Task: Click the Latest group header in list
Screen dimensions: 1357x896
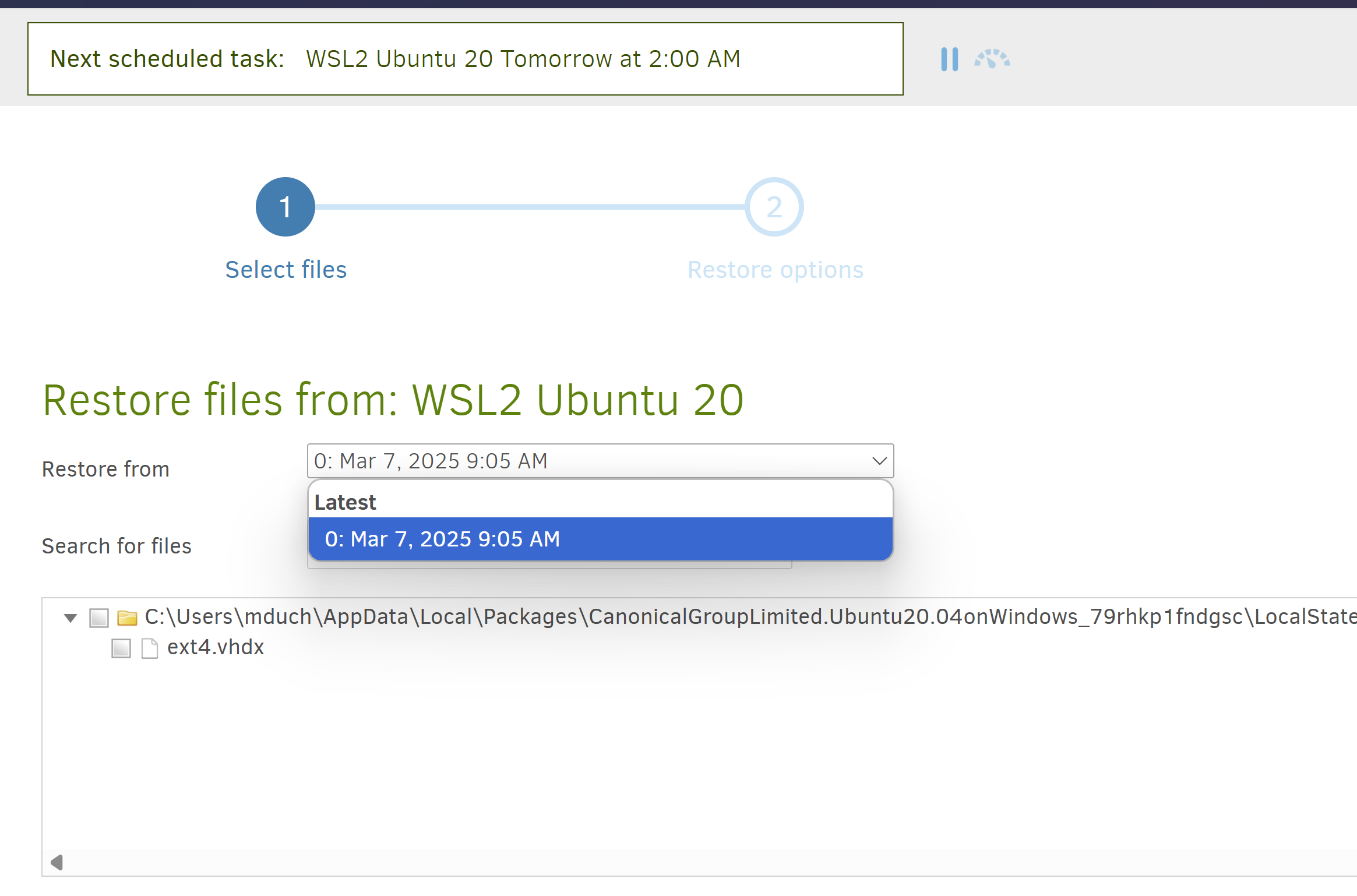Action: 346,502
